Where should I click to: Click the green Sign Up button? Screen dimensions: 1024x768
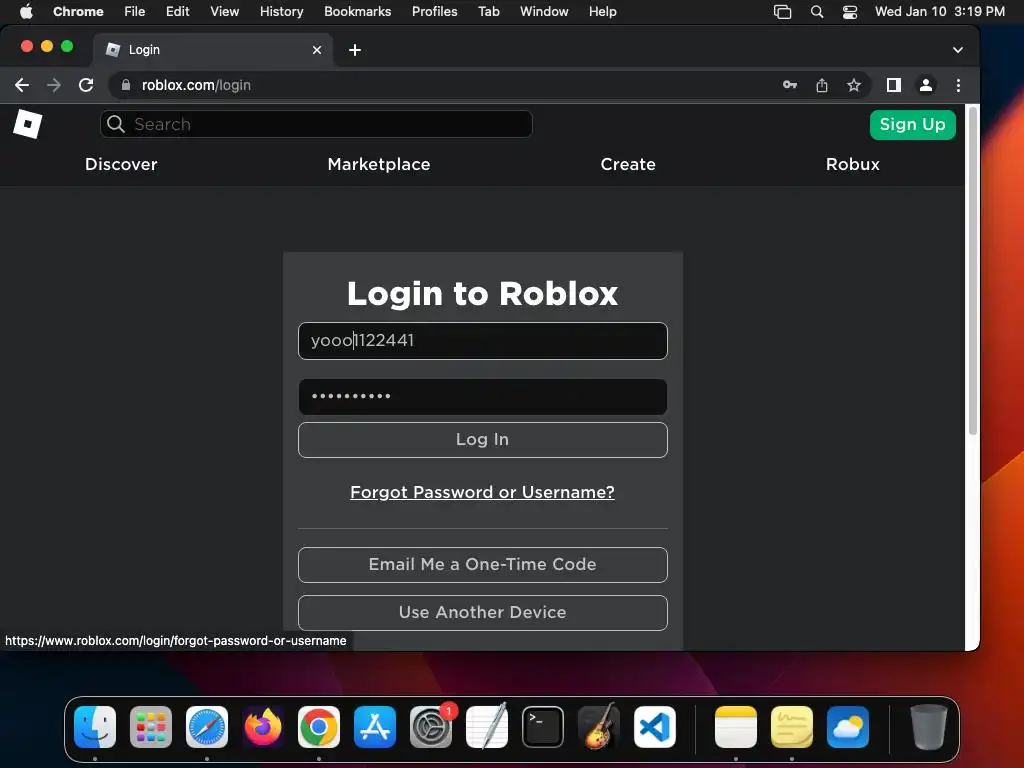[x=912, y=124]
